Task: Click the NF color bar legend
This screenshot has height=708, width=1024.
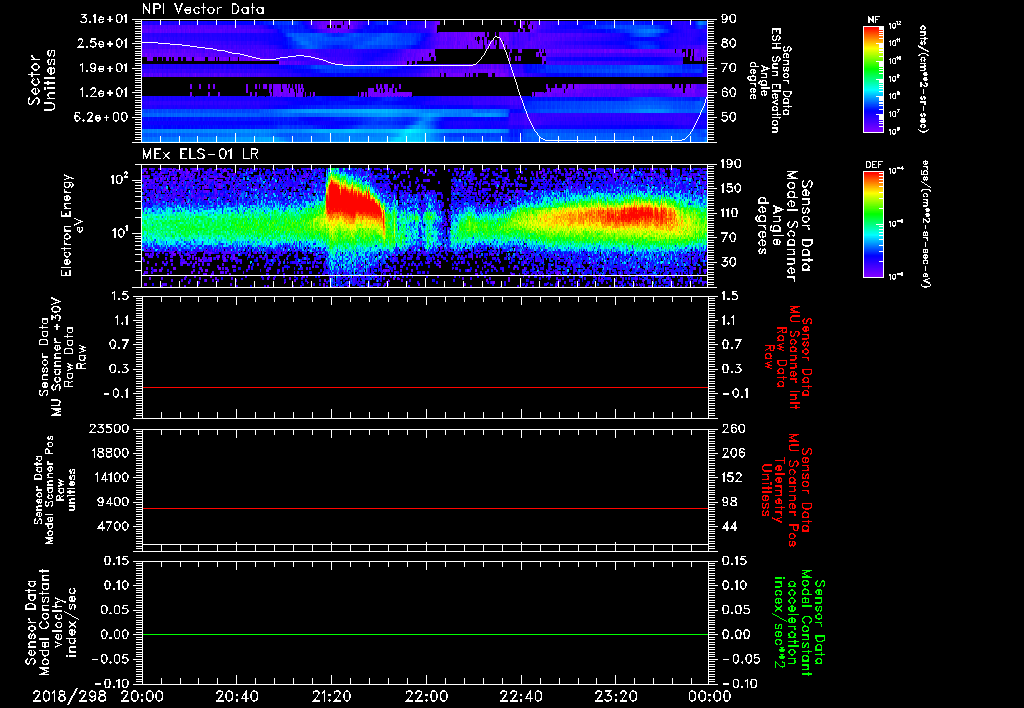Action: tap(873, 79)
